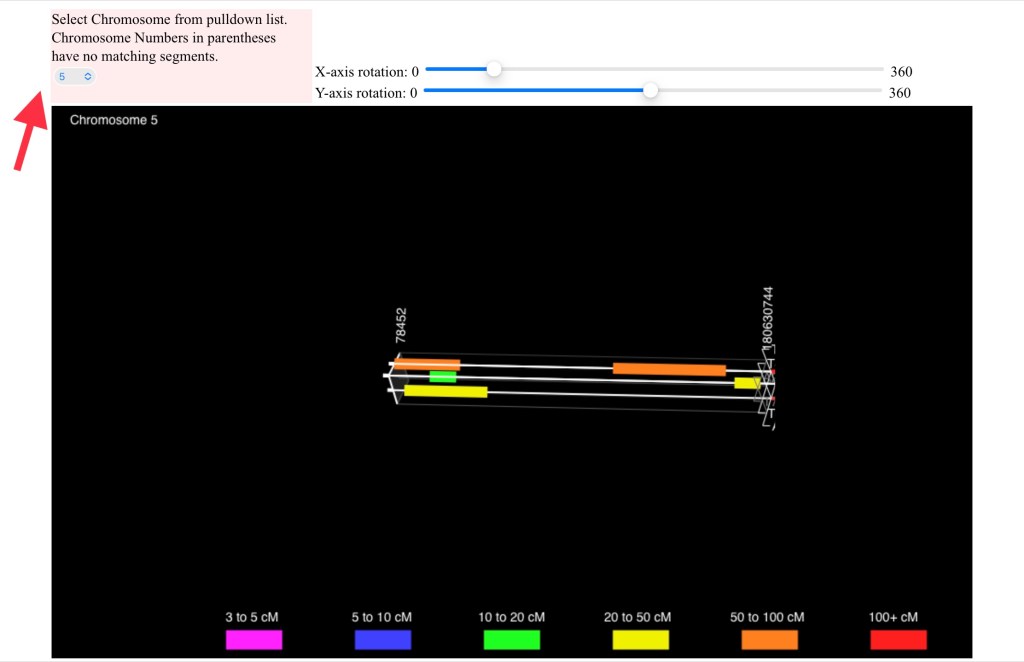Click the '100+ cM' legend label

(893, 617)
